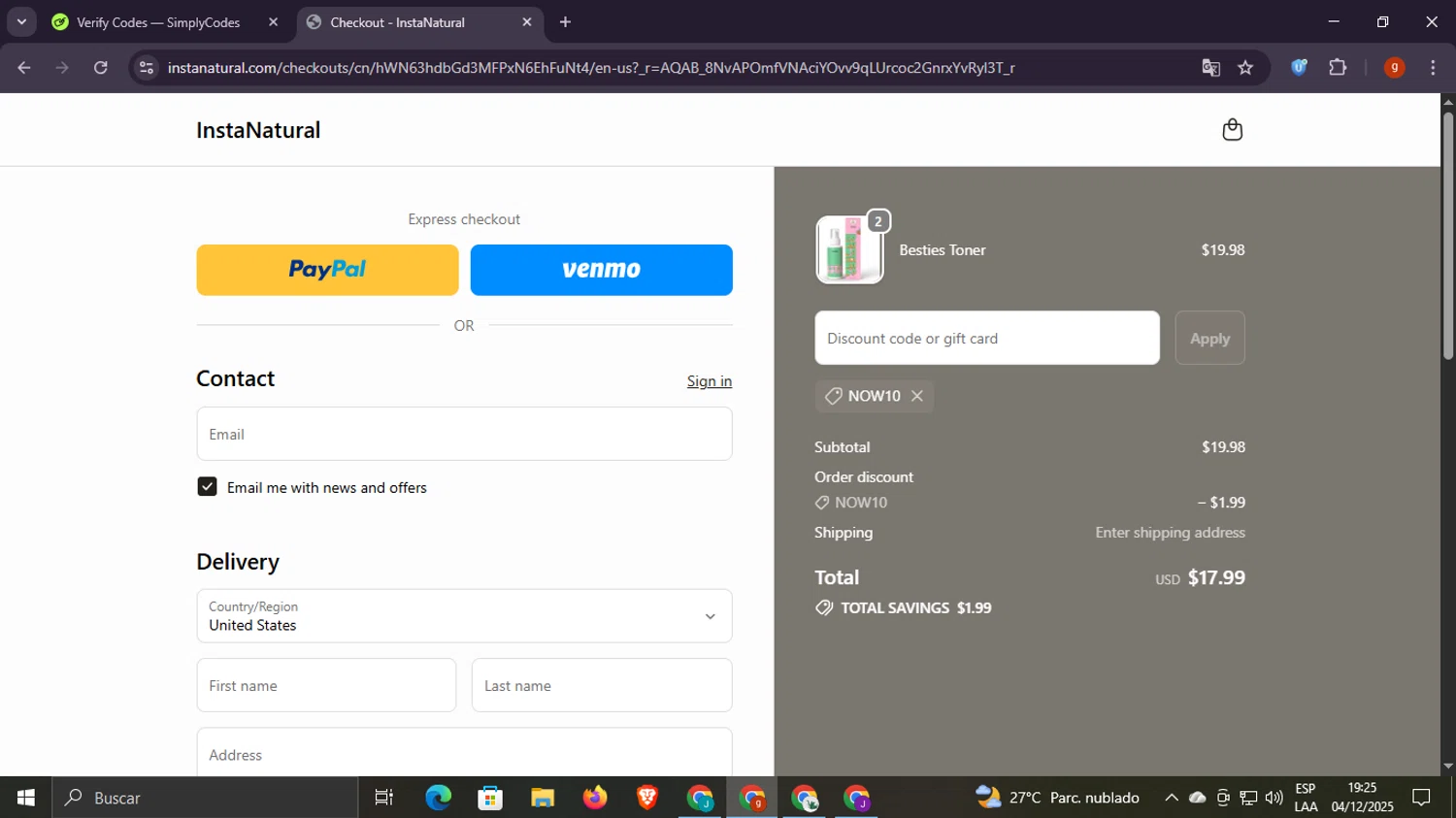Click the Discount code or gift card field
The height and width of the screenshot is (818, 1456).
(x=987, y=338)
